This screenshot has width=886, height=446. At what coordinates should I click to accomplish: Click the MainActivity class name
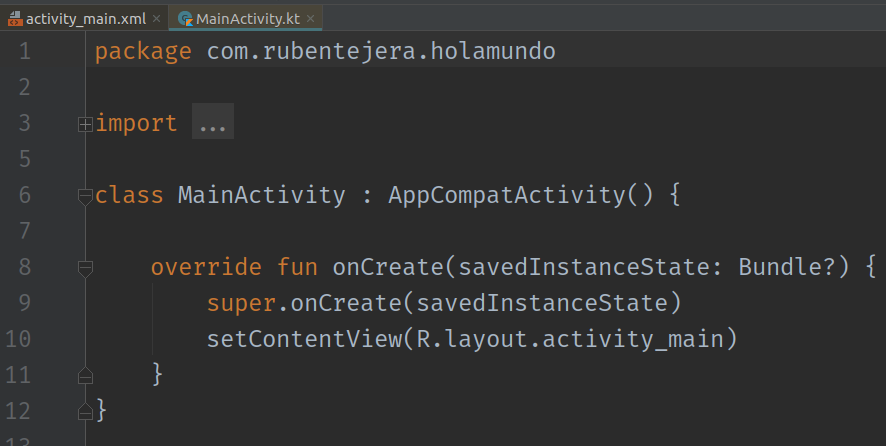(x=262, y=195)
